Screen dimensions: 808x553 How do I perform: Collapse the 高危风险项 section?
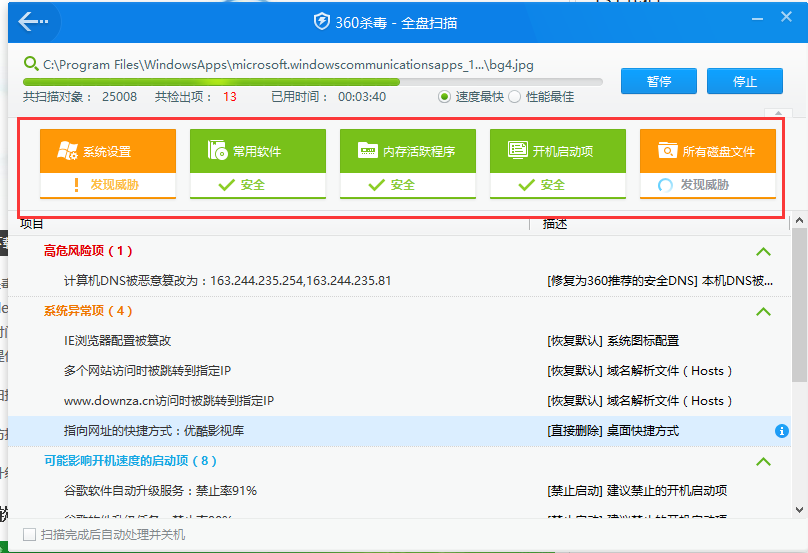[x=763, y=252]
